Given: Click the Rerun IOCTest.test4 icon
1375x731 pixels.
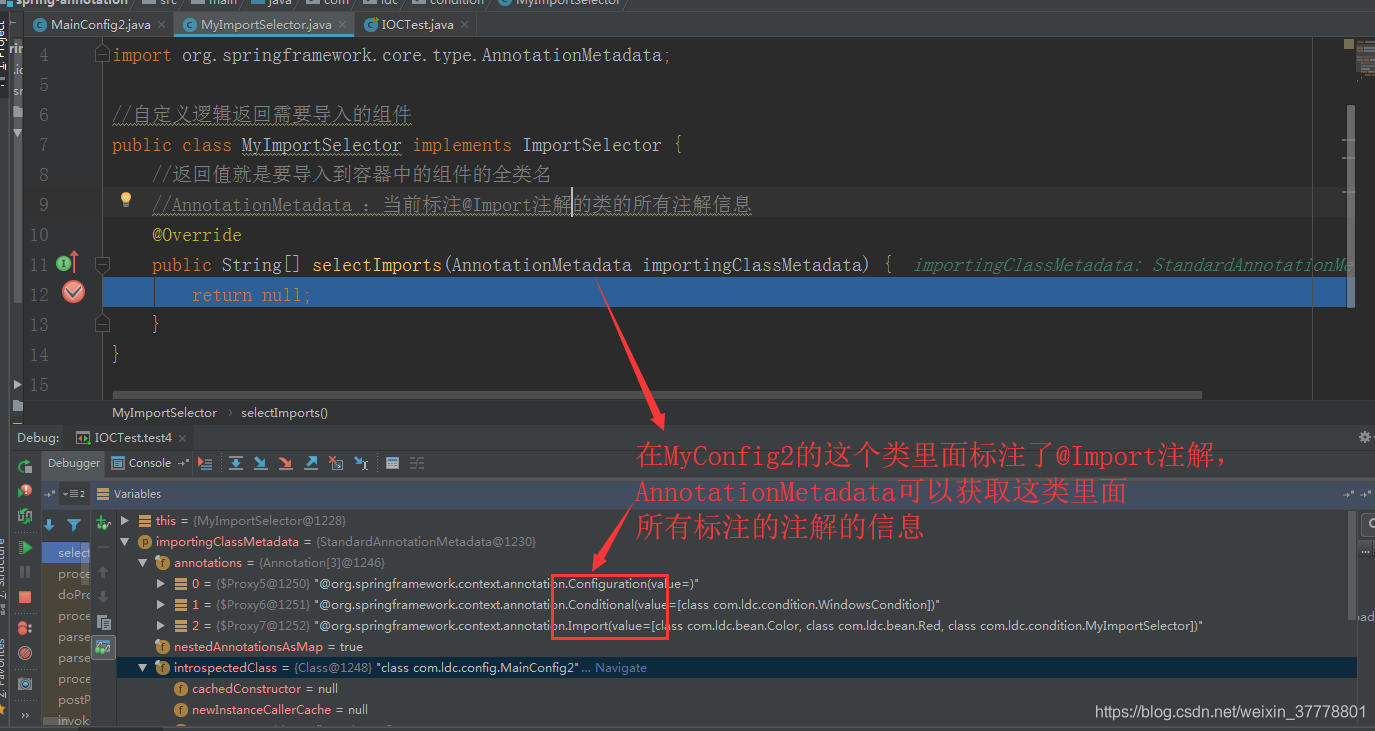Looking at the screenshot, I should click(25, 466).
